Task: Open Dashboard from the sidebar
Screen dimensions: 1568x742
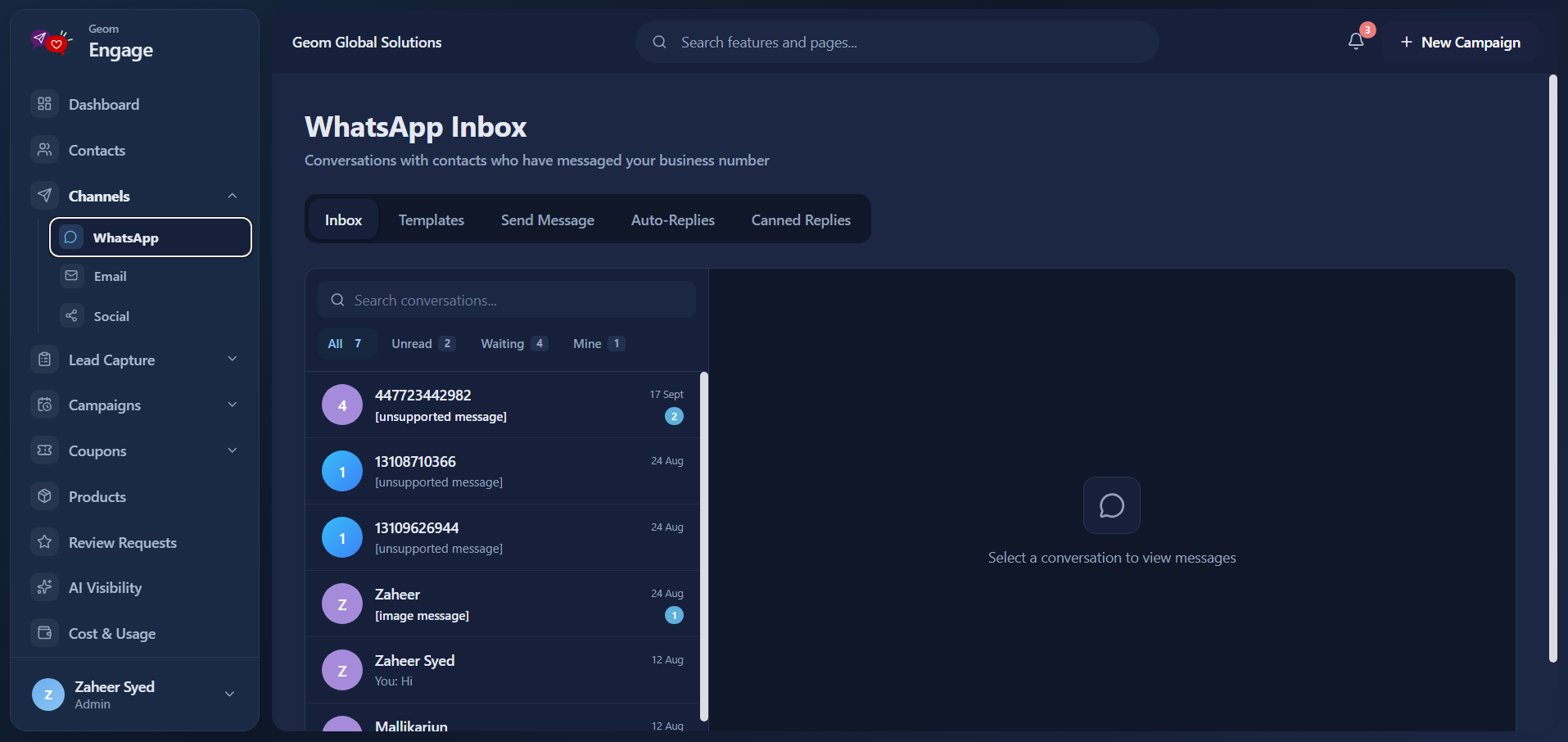Action: 134,104
